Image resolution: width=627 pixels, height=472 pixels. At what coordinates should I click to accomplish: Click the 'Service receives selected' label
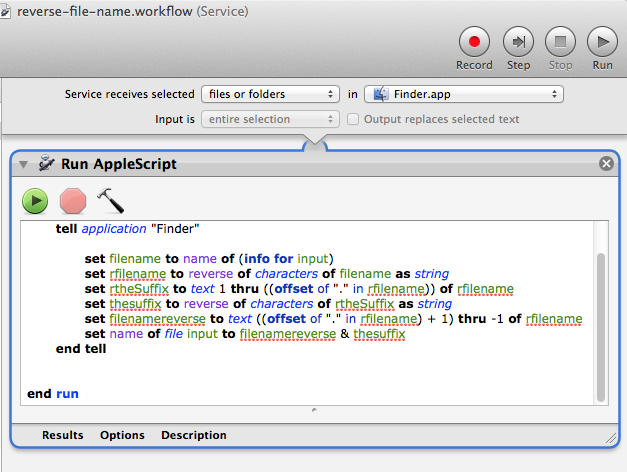coord(130,94)
